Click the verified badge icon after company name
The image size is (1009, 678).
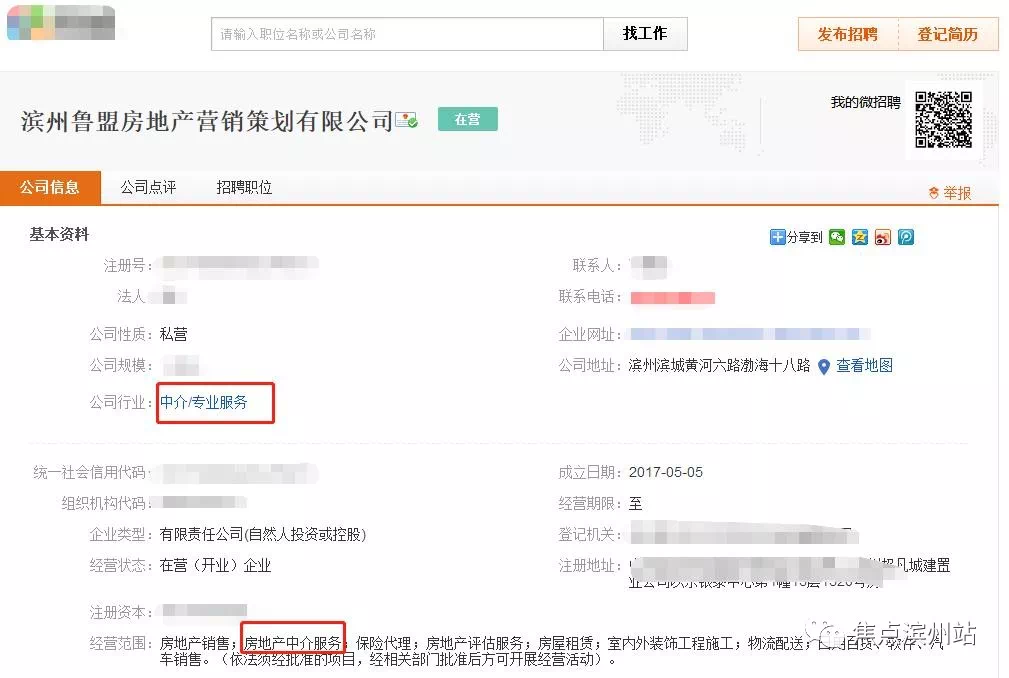406,120
